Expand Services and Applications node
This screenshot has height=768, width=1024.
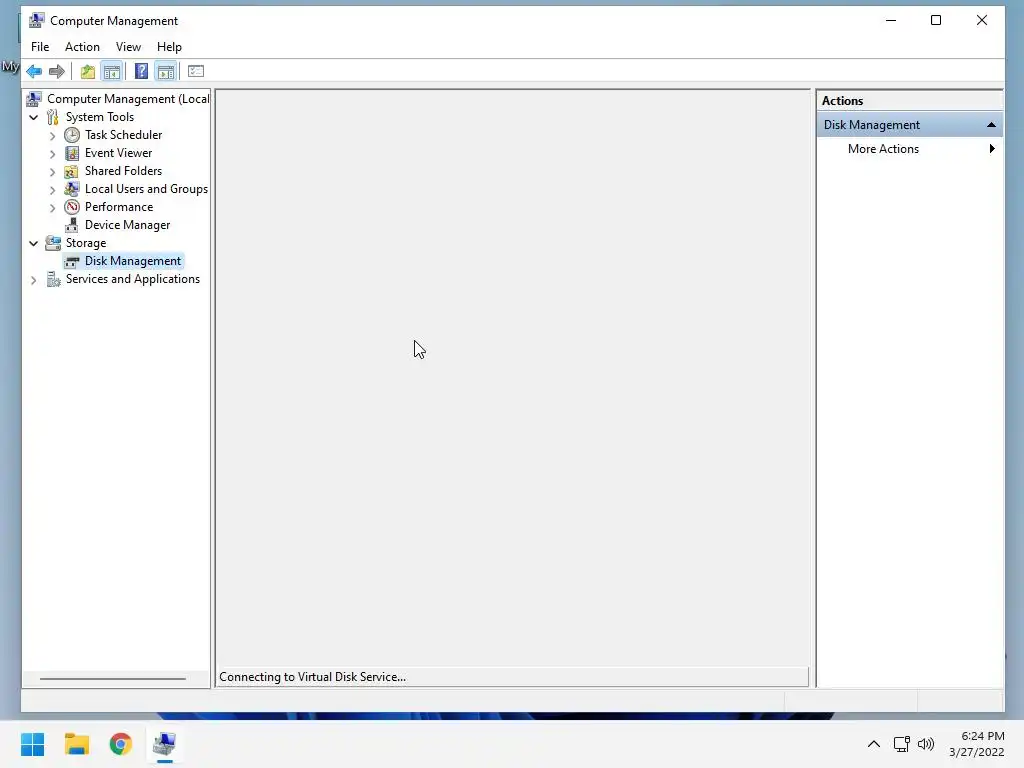tap(33, 280)
